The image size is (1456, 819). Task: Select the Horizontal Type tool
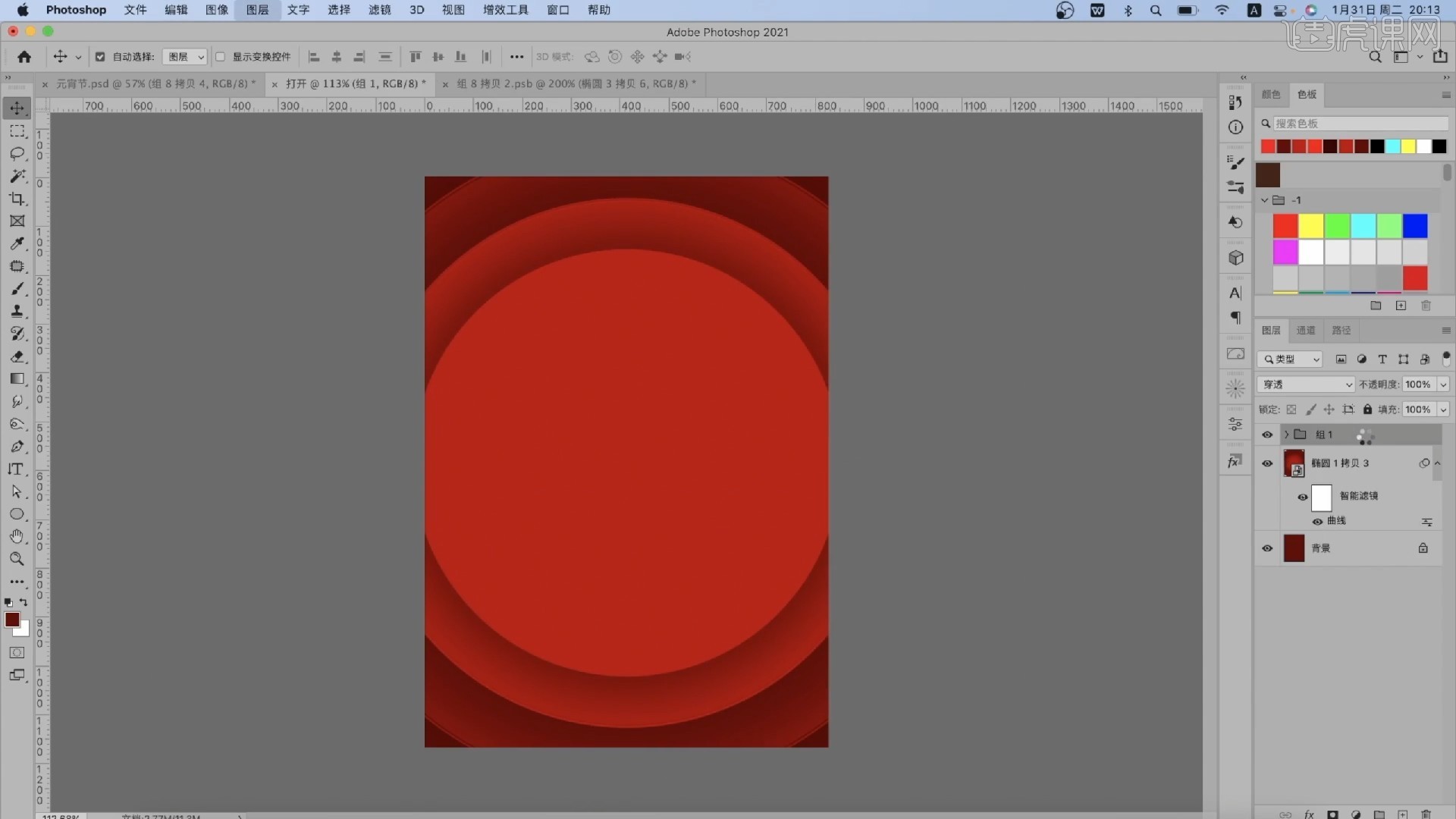click(x=17, y=469)
